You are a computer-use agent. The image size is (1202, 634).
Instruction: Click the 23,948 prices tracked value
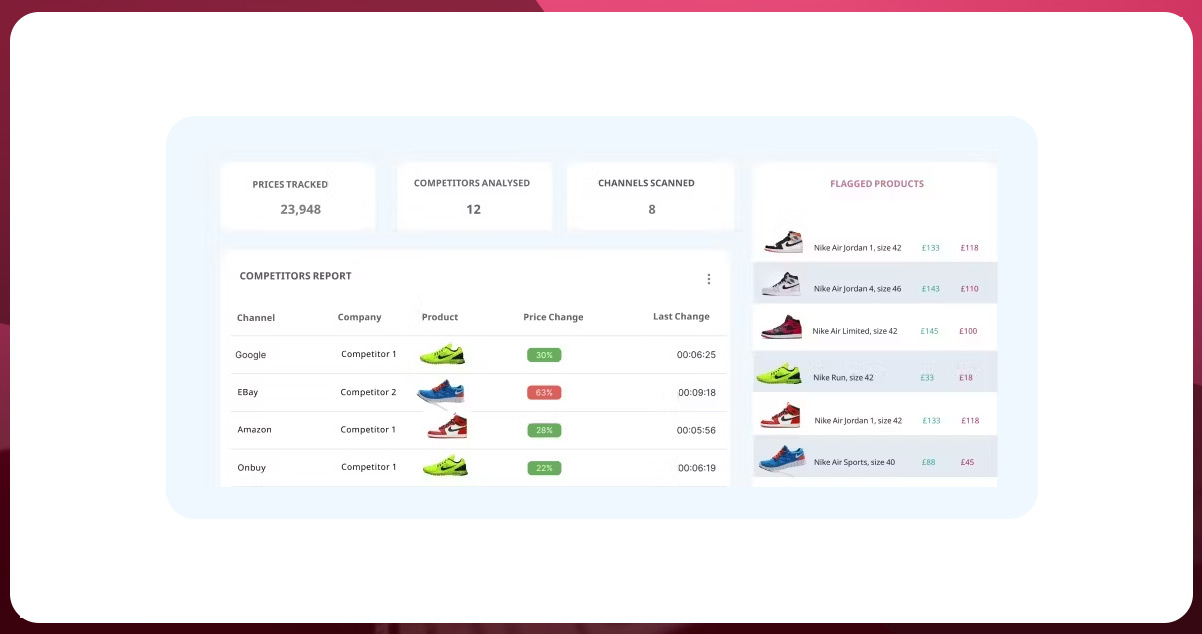300,210
